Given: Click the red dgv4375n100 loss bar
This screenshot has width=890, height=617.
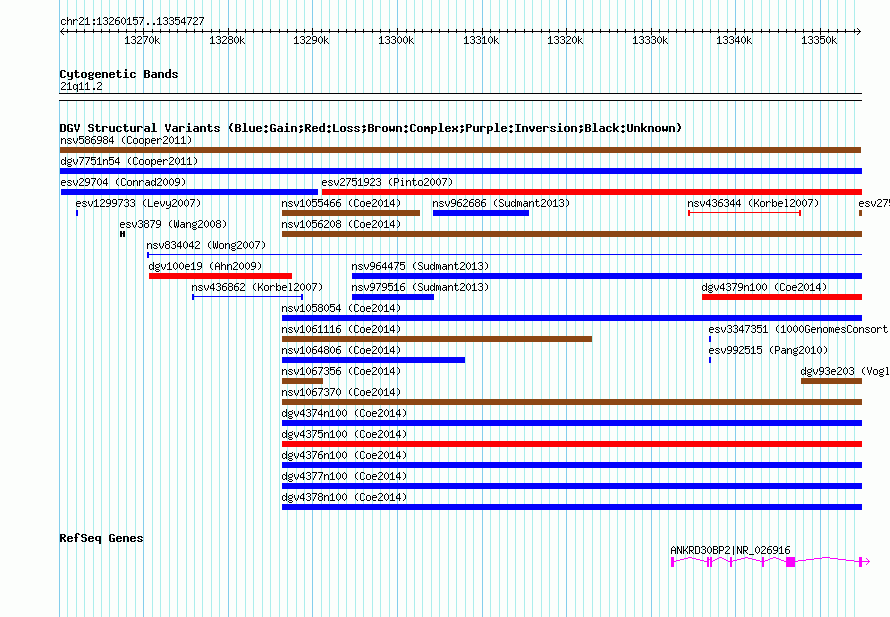Looking at the screenshot, I should pyautogui.click(x=572, y=444).
